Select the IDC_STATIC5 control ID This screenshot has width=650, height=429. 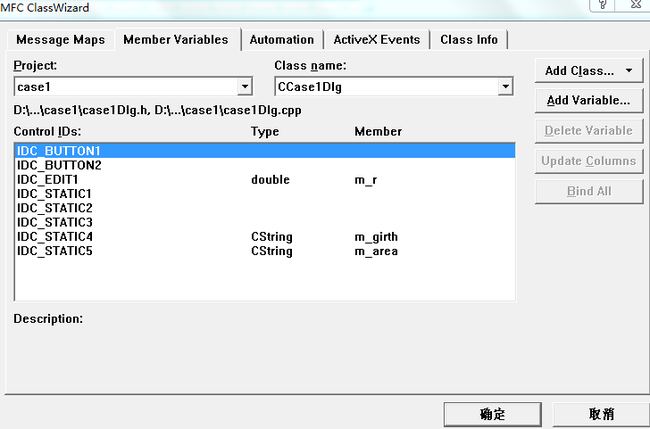(55, 251)
